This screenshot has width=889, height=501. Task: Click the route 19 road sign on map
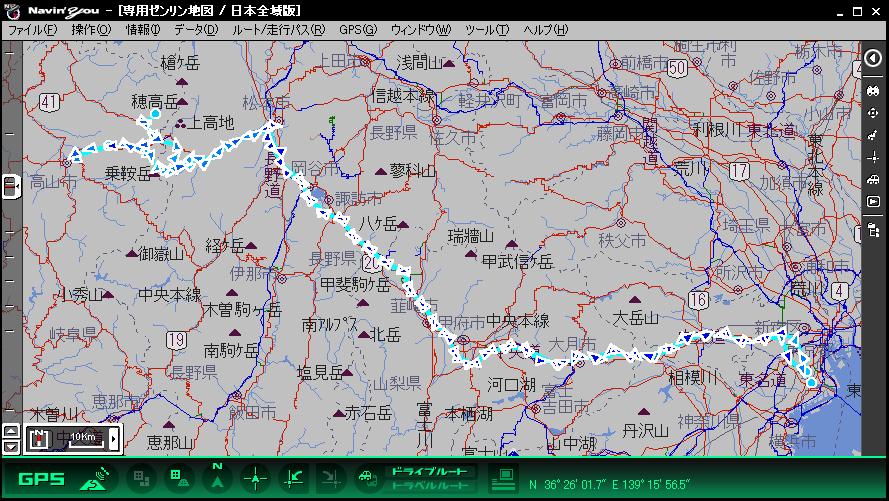(x=176, y=340)
